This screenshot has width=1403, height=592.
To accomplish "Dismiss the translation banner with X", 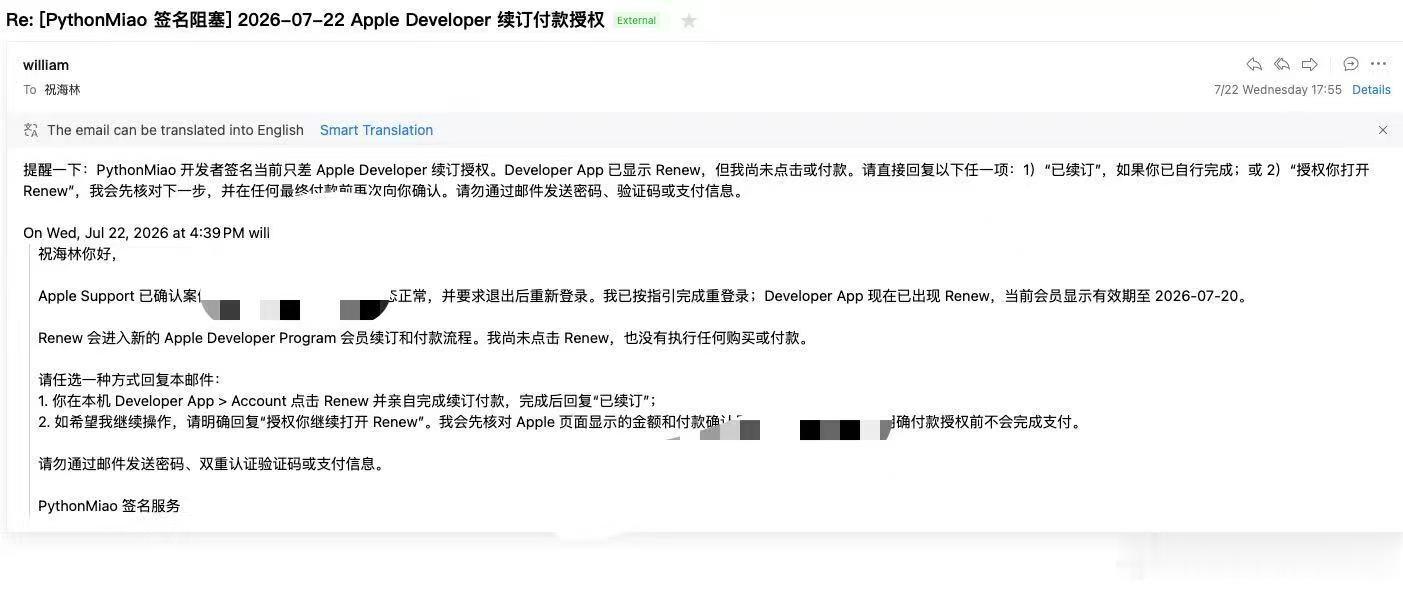I will (x=1383, y=130).
